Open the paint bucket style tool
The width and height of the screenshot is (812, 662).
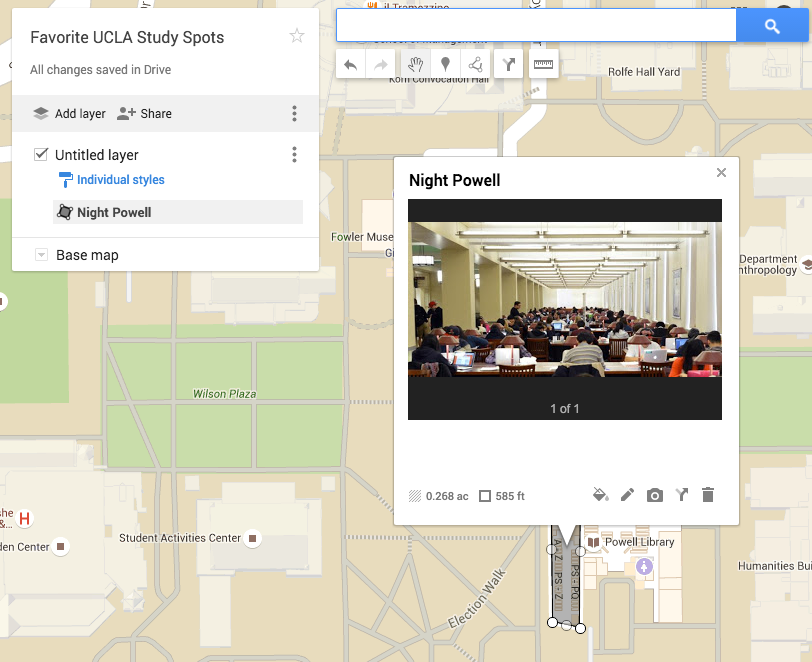click(x=600, y=495)
